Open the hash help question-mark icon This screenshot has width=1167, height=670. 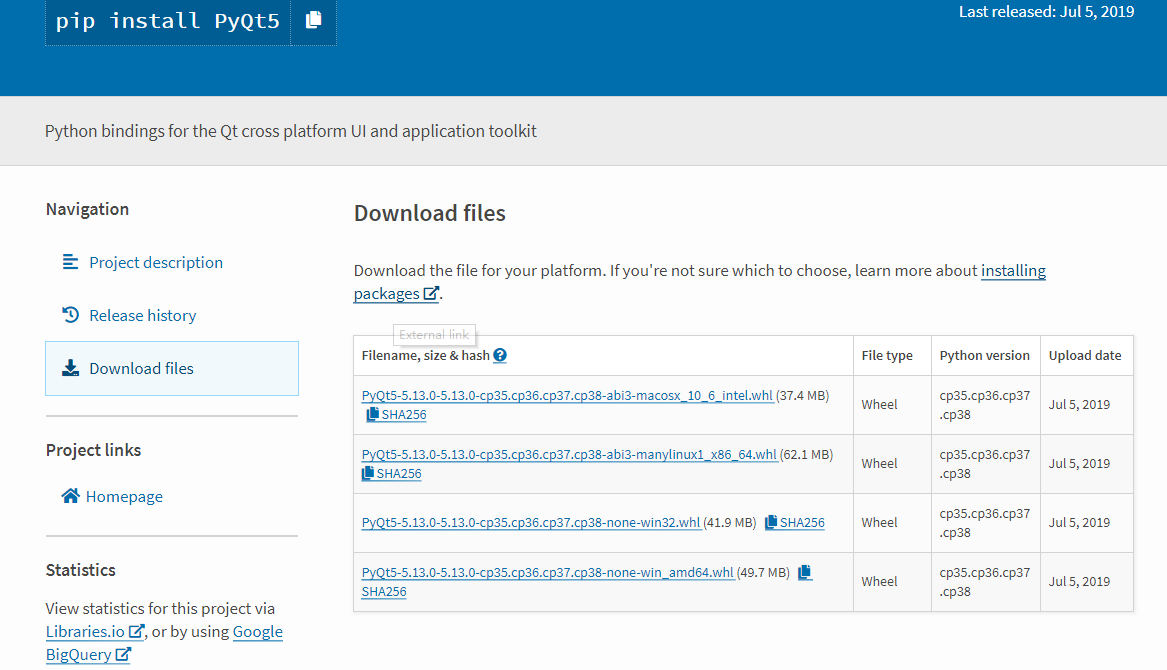pyautogui.click(x=500, y=355)
